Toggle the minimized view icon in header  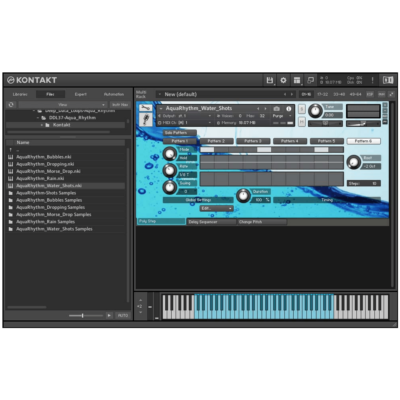310,80
